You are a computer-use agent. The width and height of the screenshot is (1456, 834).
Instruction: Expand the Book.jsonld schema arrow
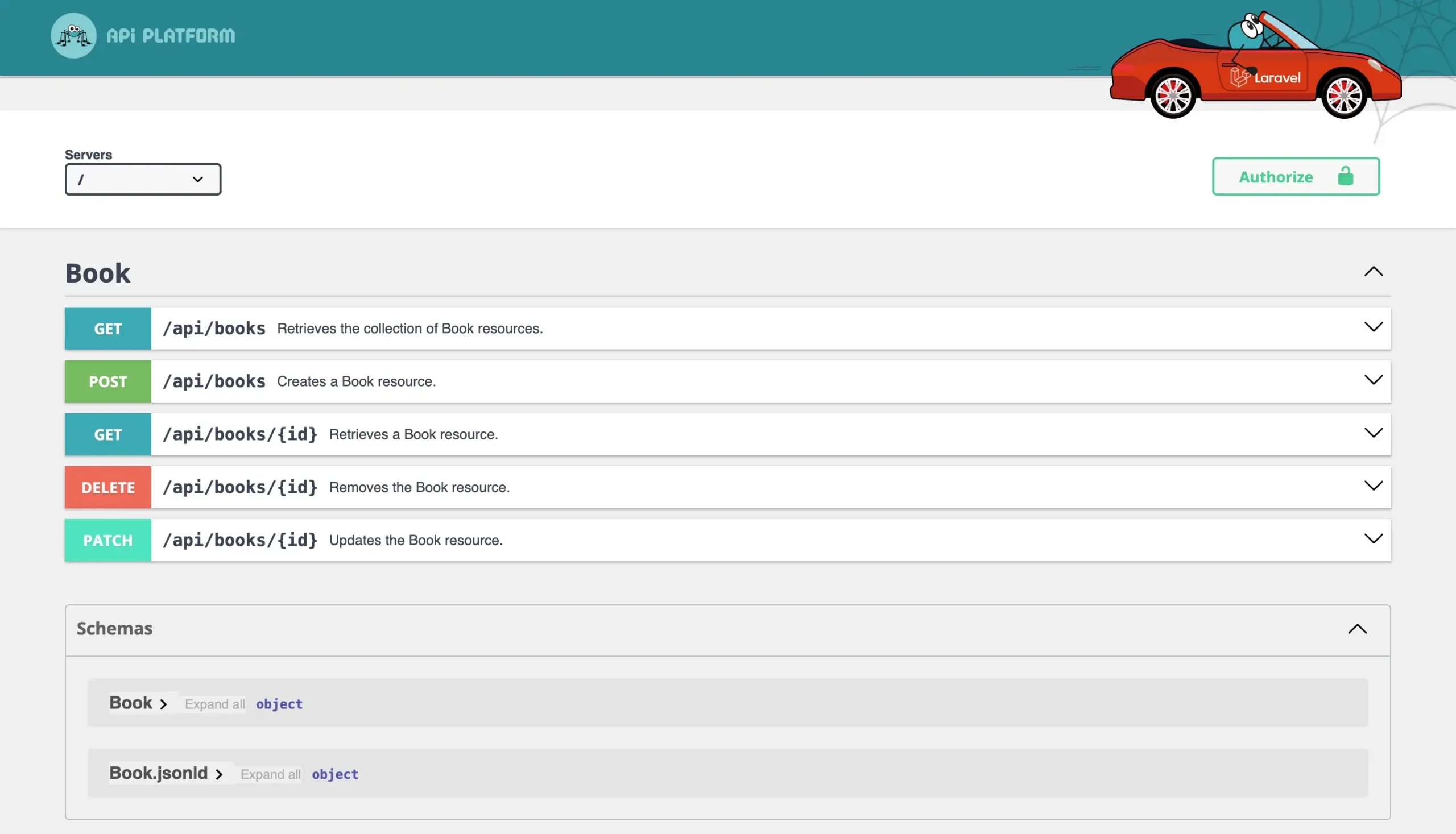[219, 774]
